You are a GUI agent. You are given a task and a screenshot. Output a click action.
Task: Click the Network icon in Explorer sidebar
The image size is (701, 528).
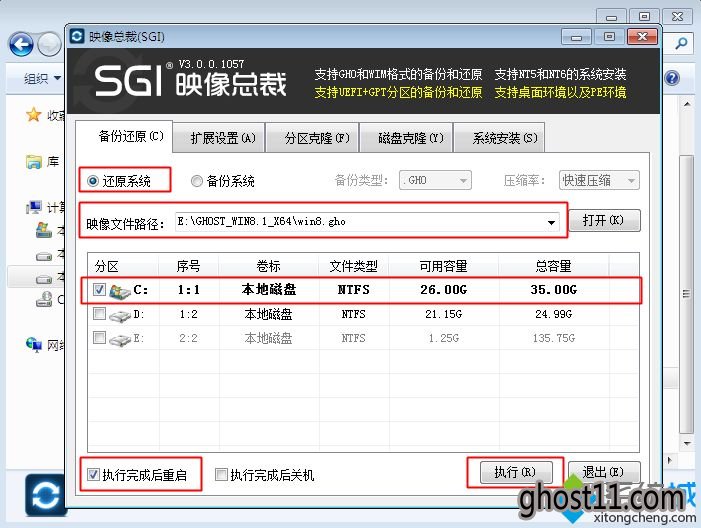tap(34, 344)
